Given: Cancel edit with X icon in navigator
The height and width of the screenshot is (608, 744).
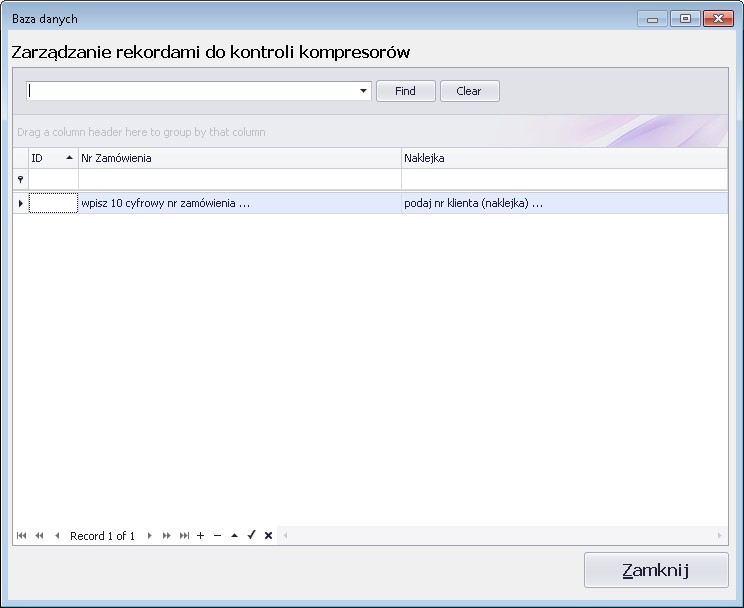Looking at the screenshot, I should tap(268, 536).
